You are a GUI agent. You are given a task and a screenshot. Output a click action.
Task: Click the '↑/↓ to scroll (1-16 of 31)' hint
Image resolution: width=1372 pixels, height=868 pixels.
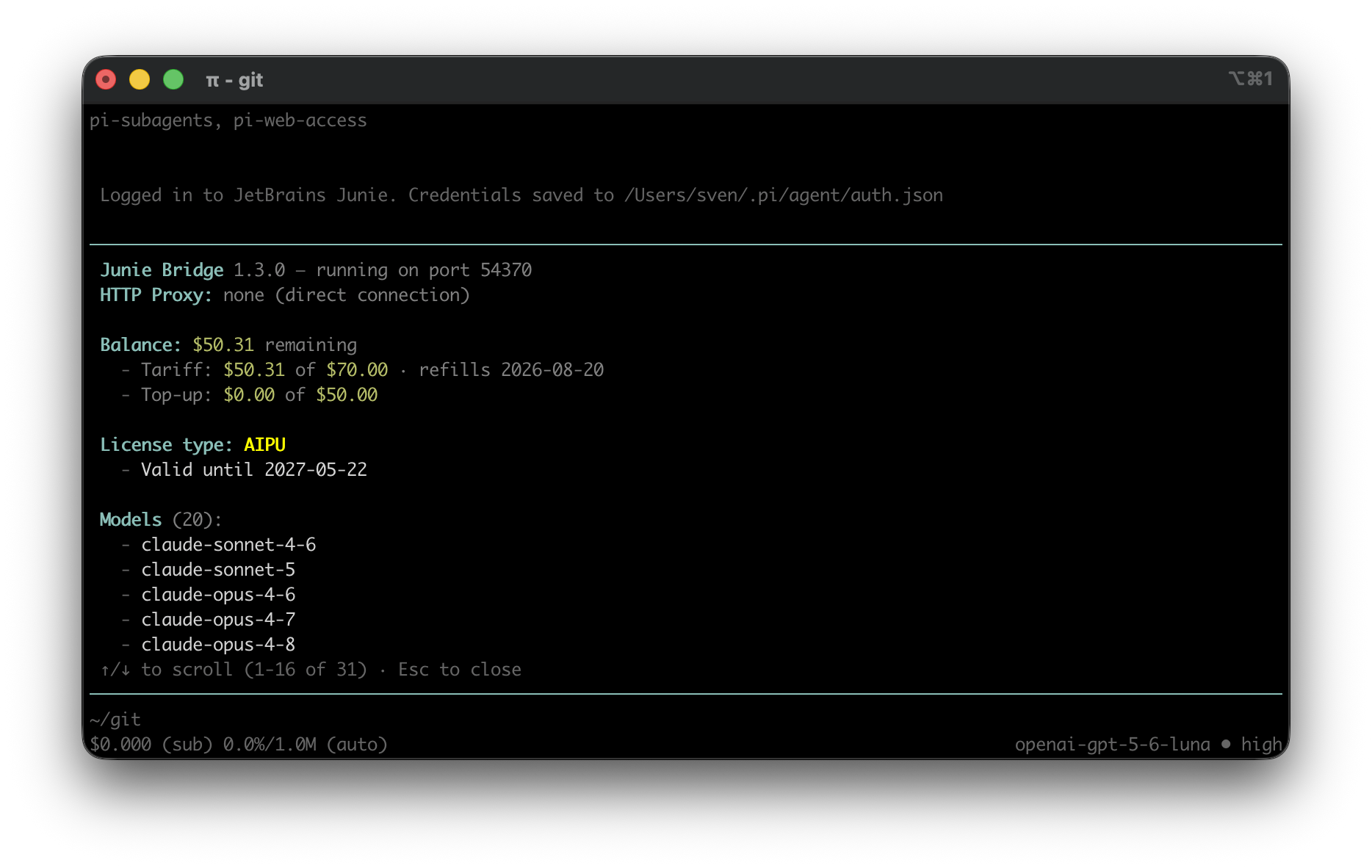234,670
